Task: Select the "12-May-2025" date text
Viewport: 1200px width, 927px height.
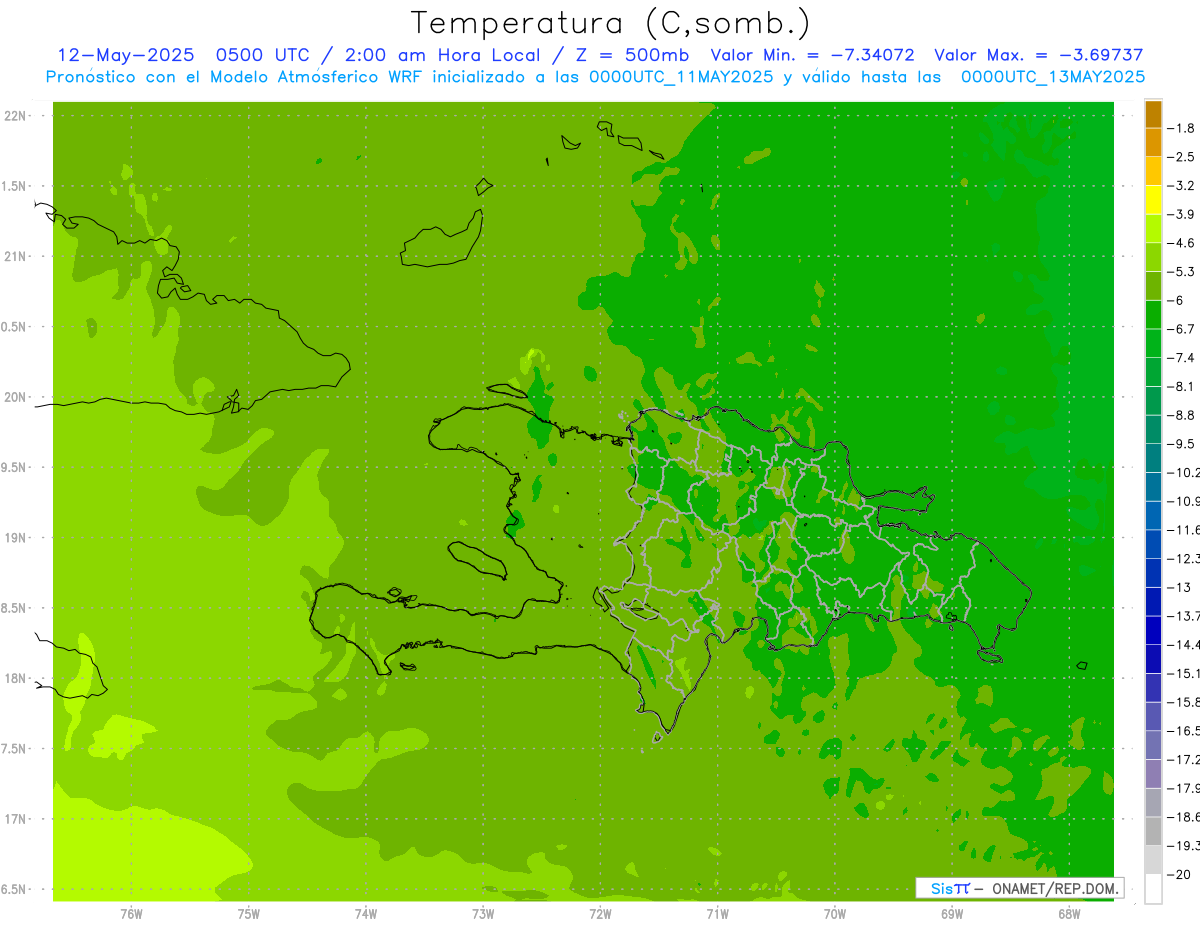Action: point(124,55)
